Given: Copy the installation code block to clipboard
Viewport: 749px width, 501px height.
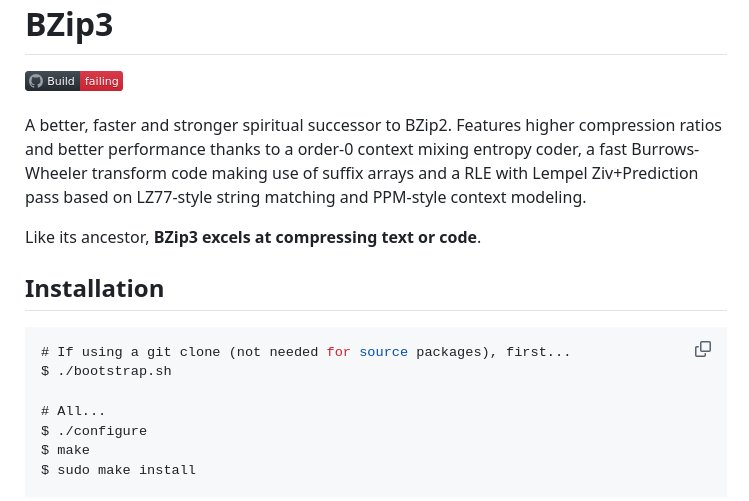Looking at the screenshot, I should point(702,349).
